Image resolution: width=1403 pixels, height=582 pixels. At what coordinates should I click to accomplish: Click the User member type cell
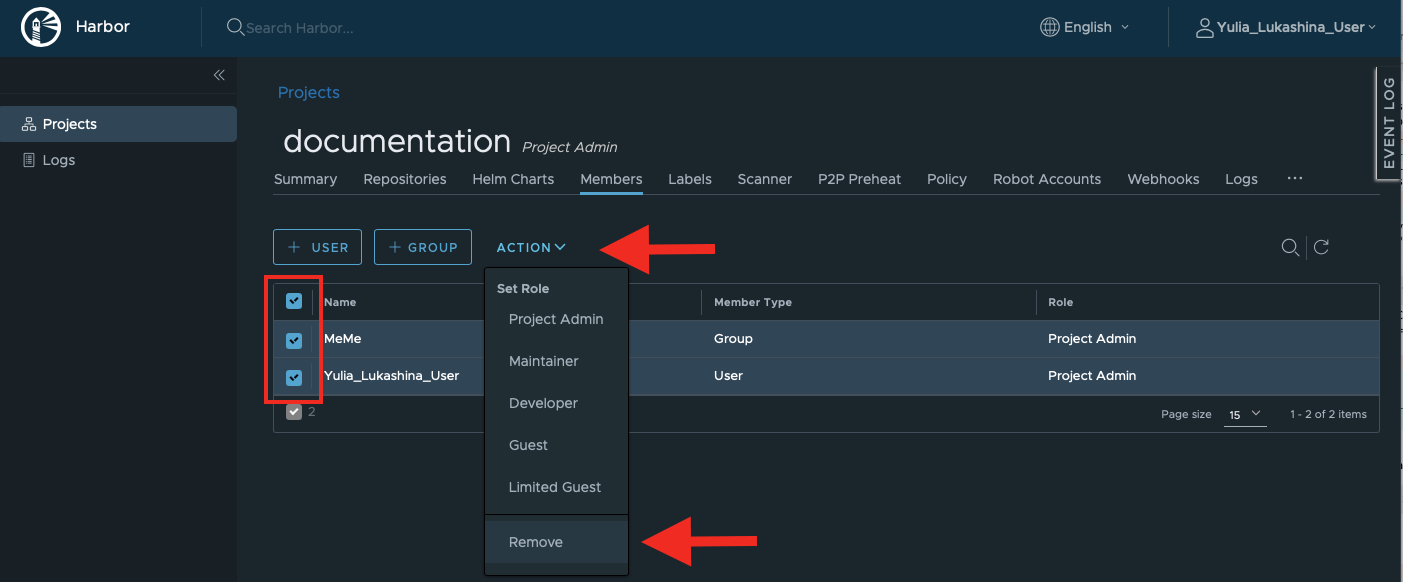728,376
